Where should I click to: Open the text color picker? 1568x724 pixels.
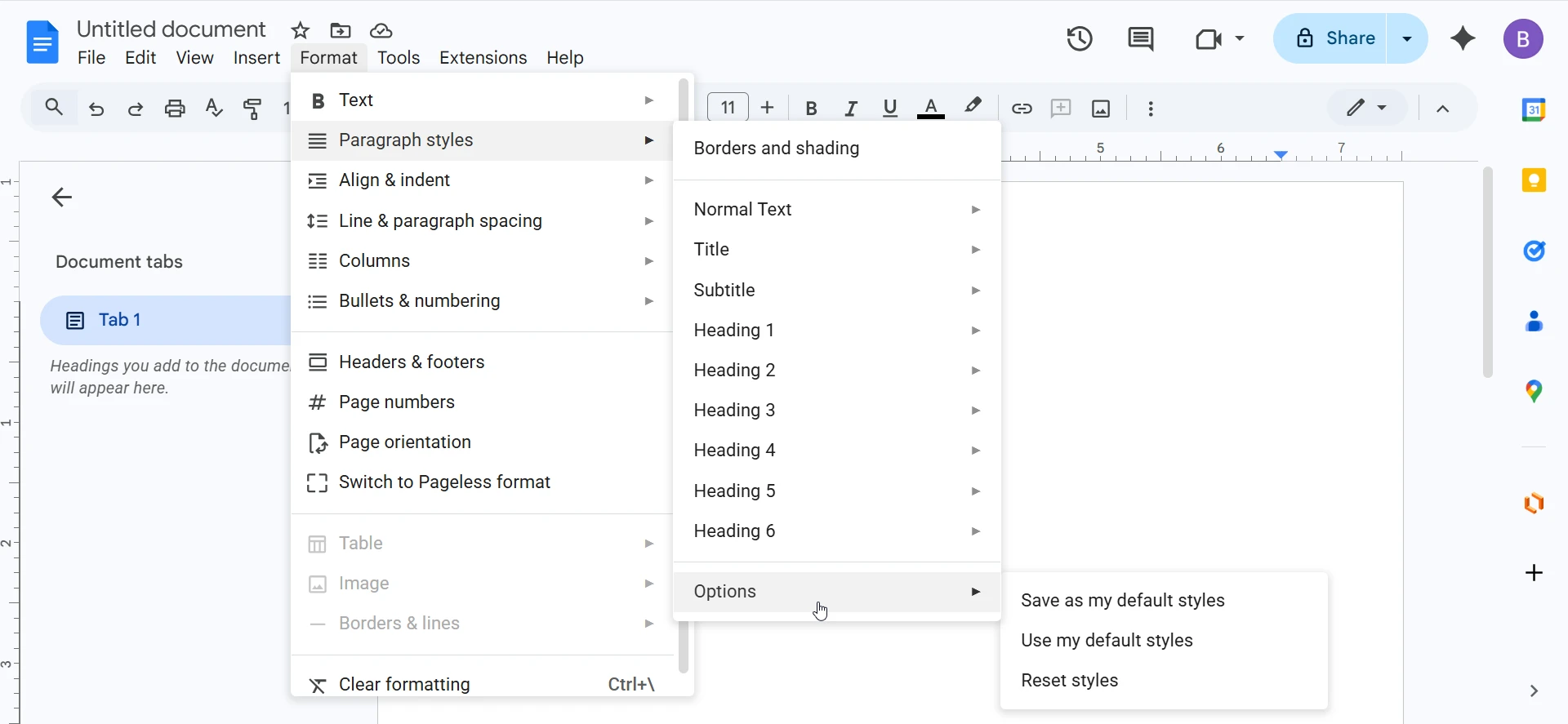click(930, 109)
